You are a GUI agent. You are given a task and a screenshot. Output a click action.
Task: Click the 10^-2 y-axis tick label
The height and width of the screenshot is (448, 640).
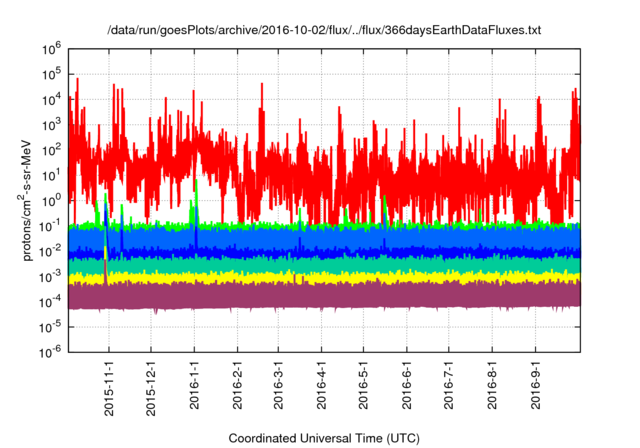51,252
